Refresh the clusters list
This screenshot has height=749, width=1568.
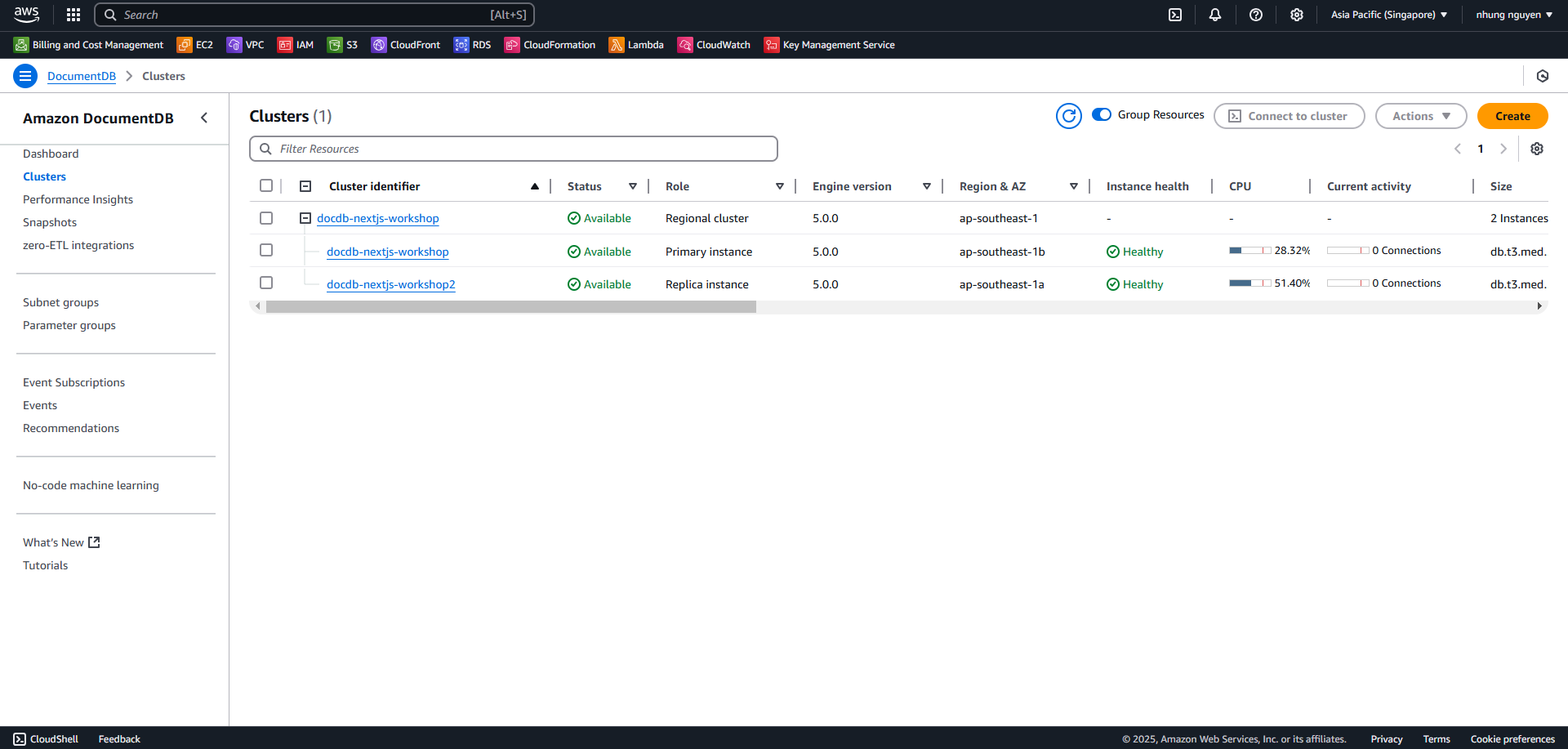[1069, 116]
